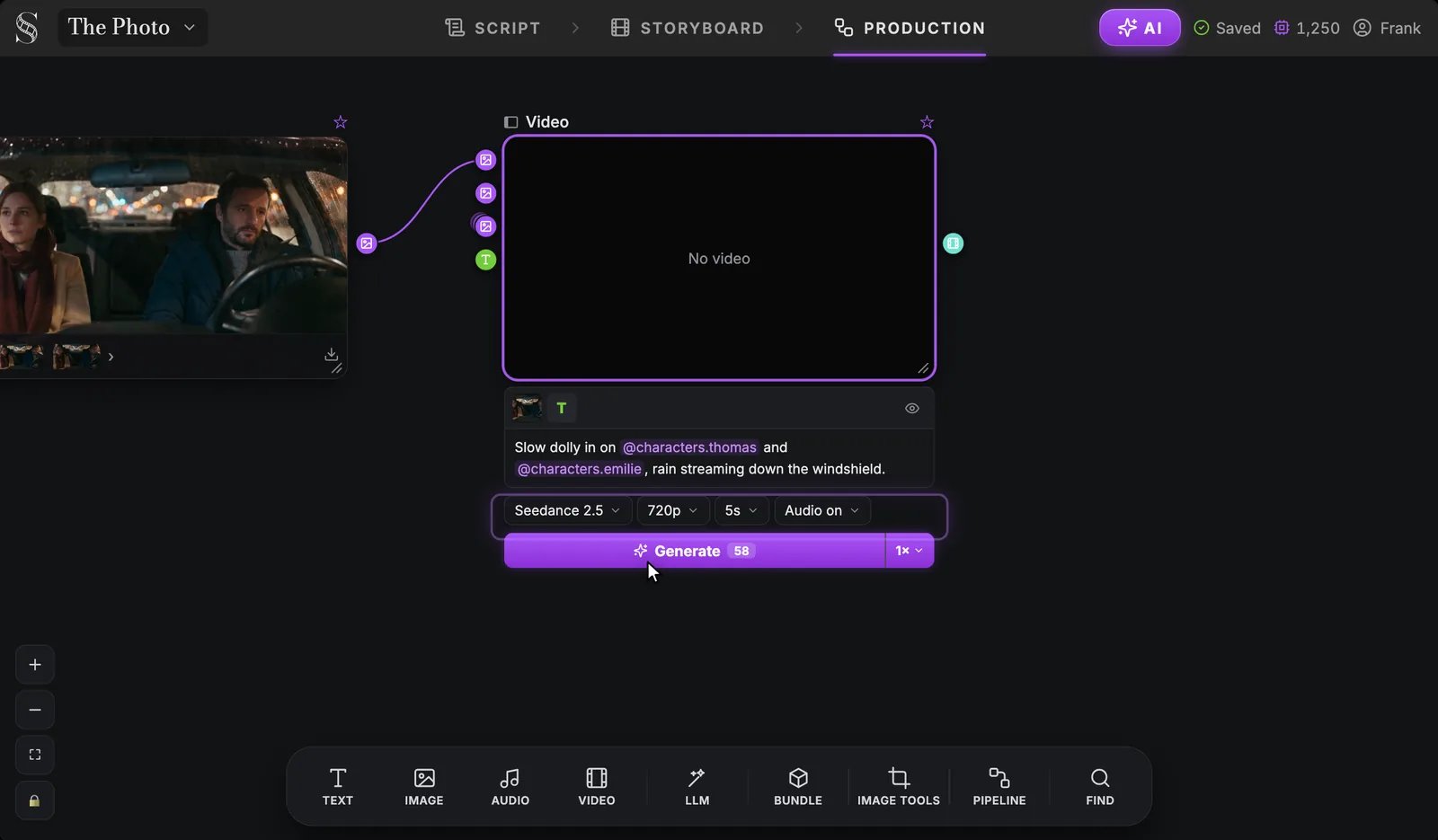1438x840 pixels.
Task: Select the first image variation thumbnail
Action: [x=22, y=357]
